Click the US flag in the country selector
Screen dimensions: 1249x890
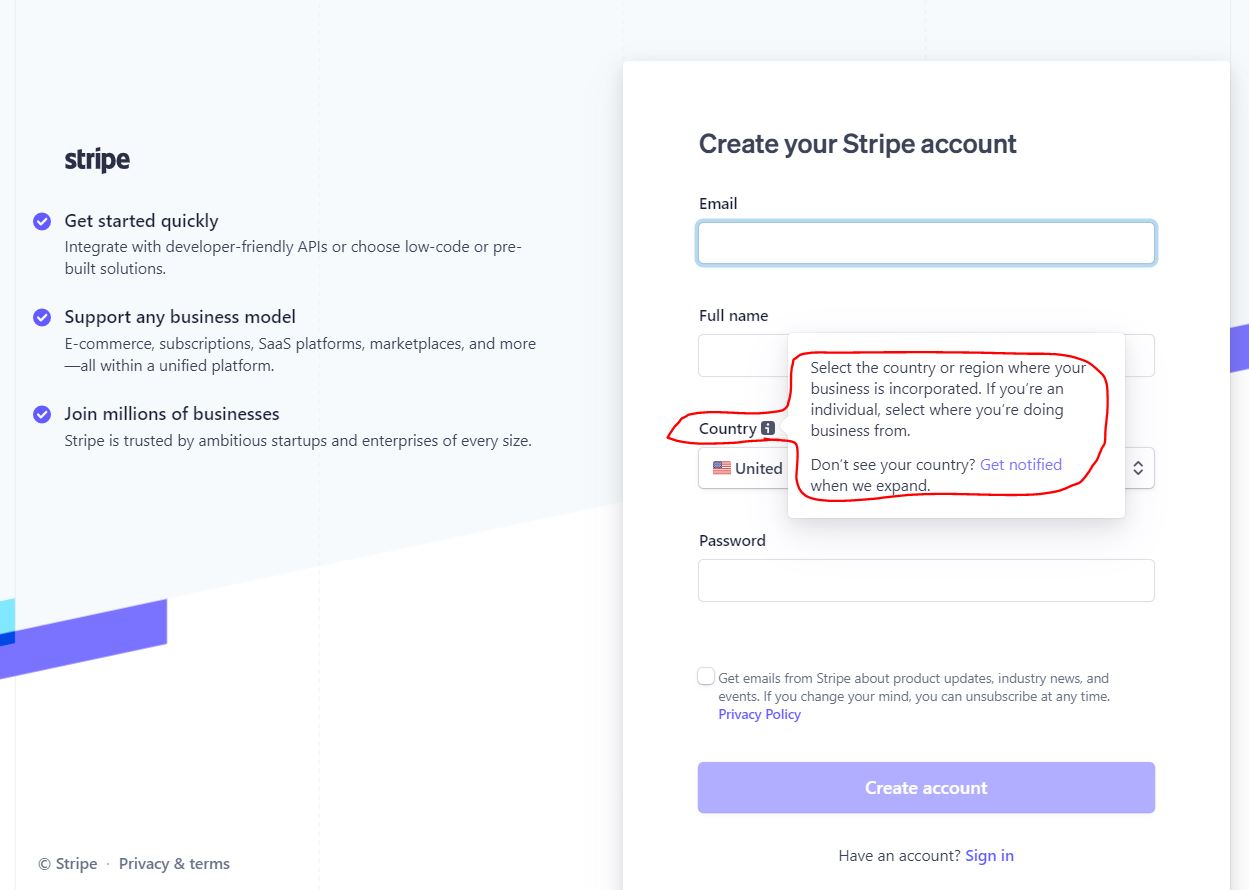pyautogui.click(x=722, y=468)
